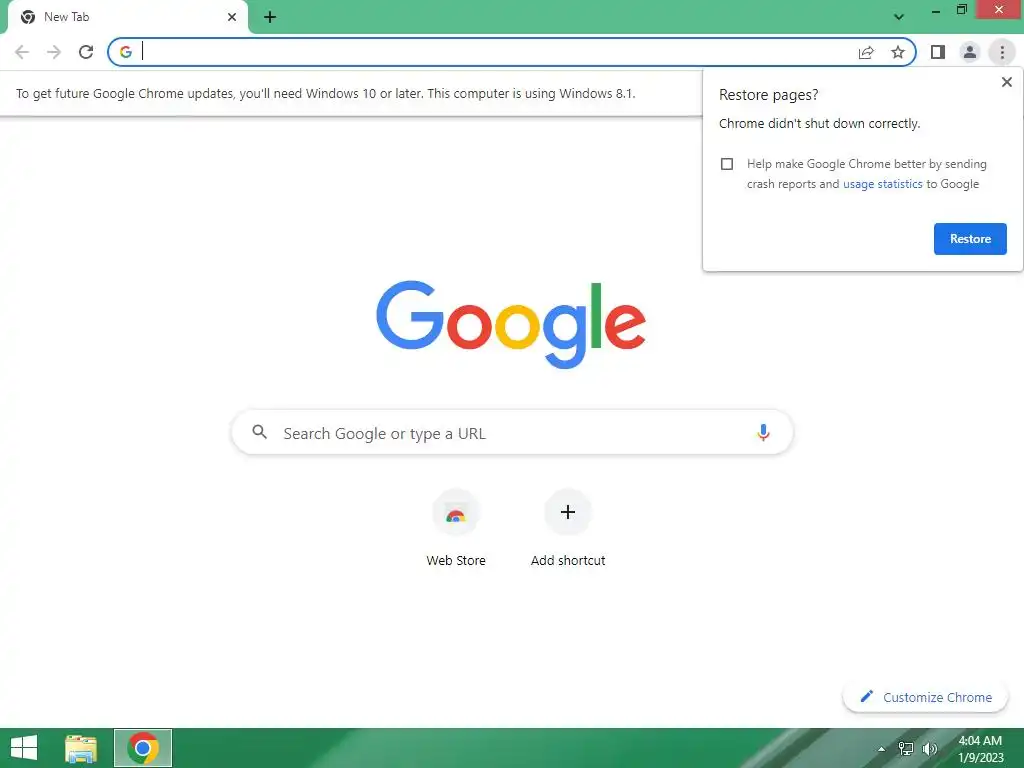Show hidden system tray icons
Image resolution: width=1024 pixels, height=768 pixels.
coord(882,749)
